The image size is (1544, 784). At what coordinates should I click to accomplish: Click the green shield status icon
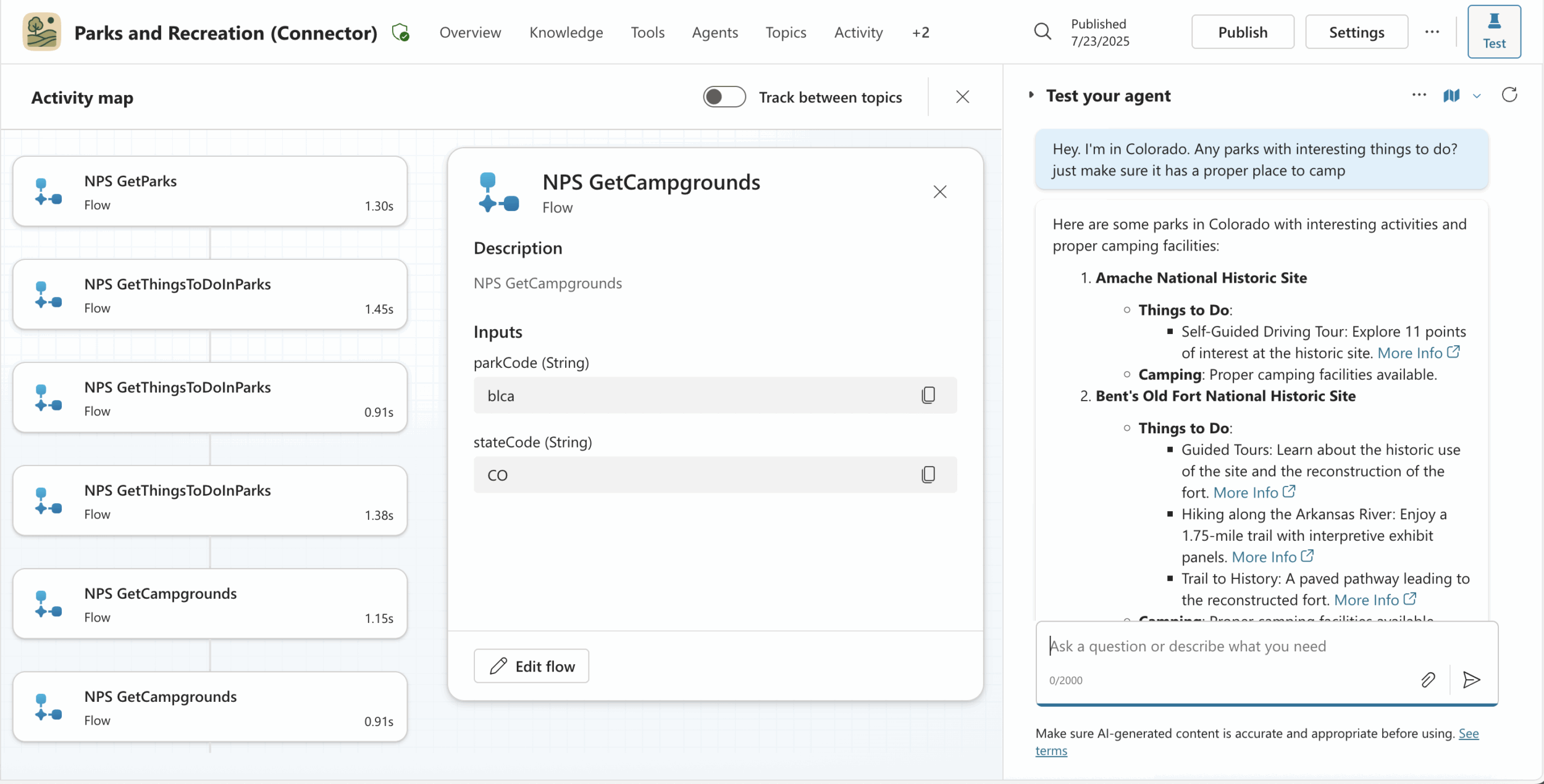[400, 32]
